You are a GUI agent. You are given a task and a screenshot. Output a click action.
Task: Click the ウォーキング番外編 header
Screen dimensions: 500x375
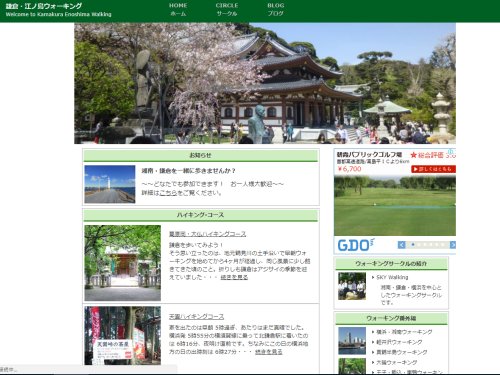[391, 318]
